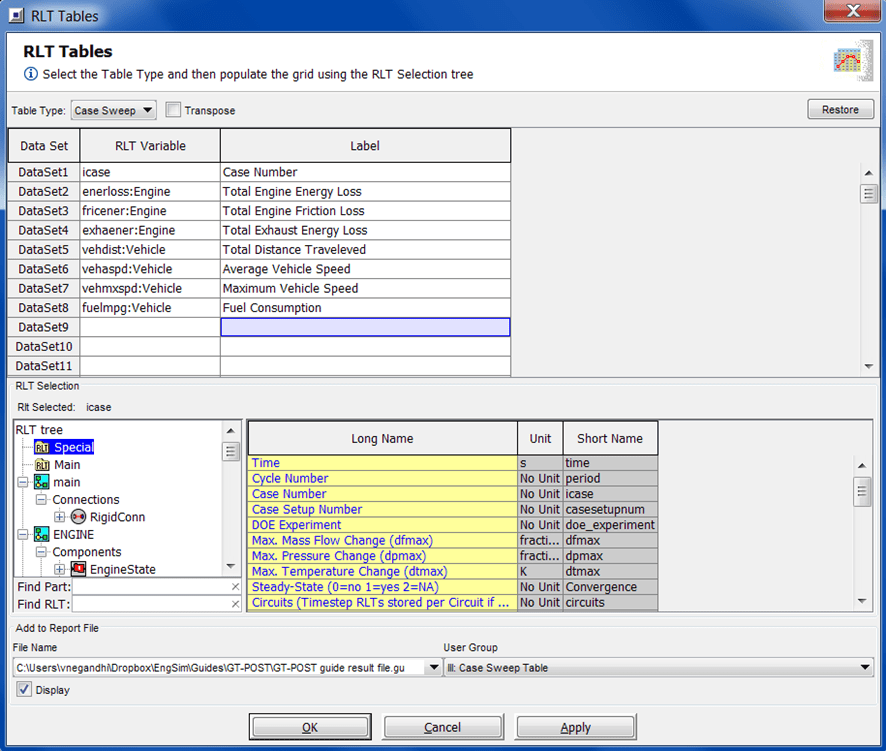Clear the Find Part field
The image size is (886, 751).
(235, 587)
